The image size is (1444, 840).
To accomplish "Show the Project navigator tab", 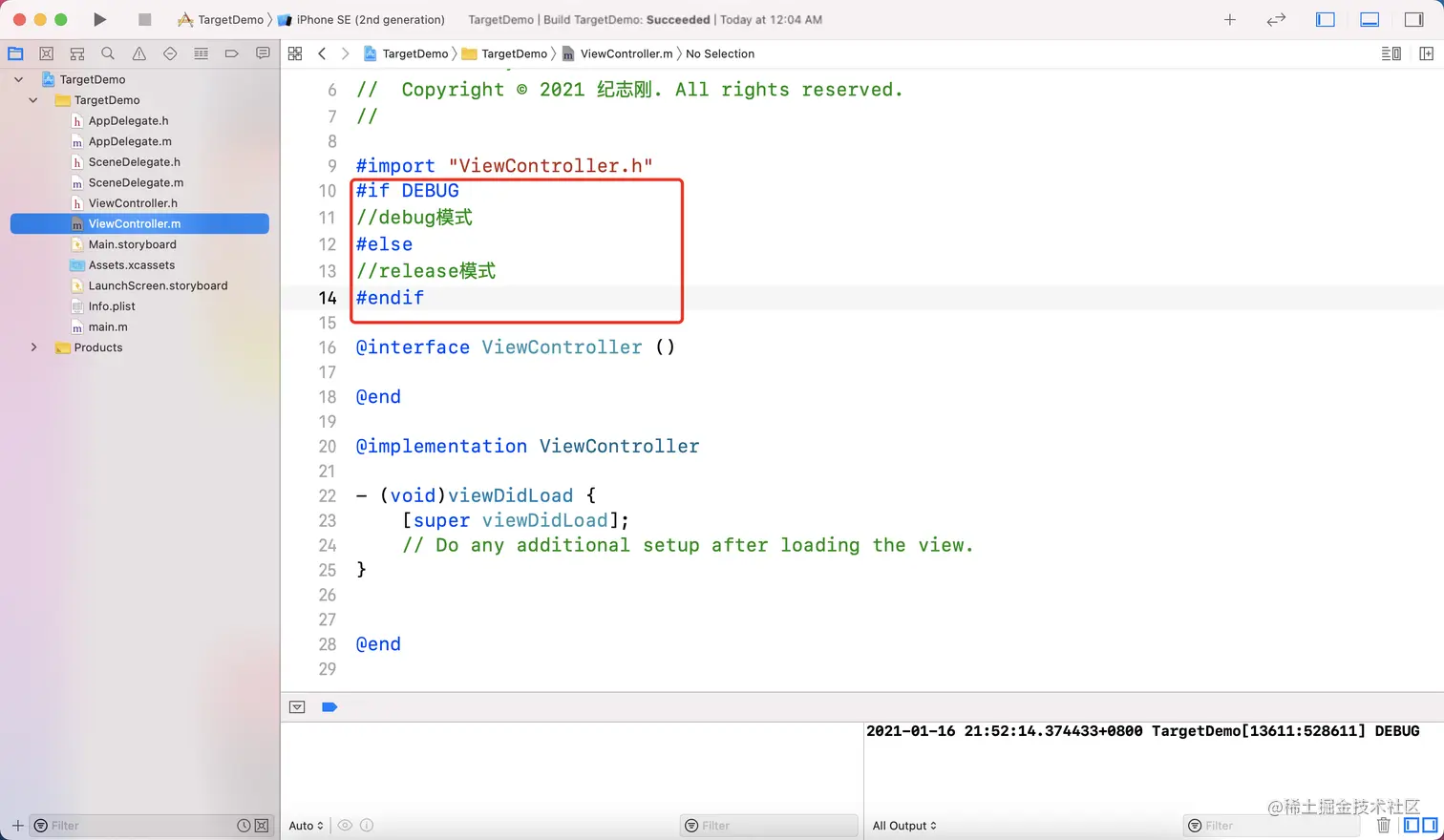I will click(x=15, y=53).
